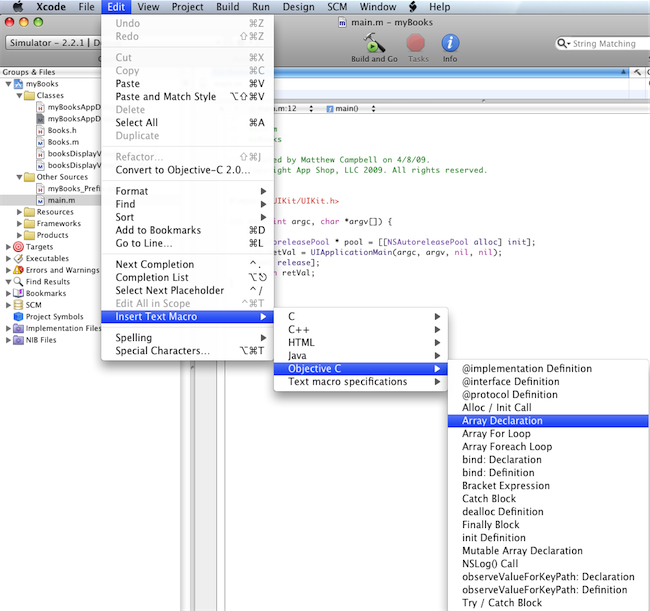Click the Find Results magnifier icon
Viewport: 650px width, 611px height.
point(18,281)
